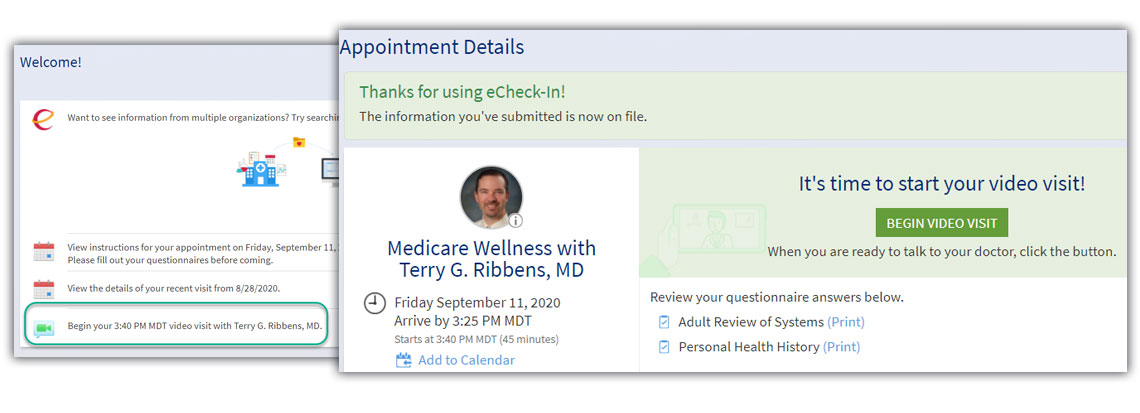Begin your 3:40 PM MDT video visit link
1140x413 pixels.
coord(195,326)
